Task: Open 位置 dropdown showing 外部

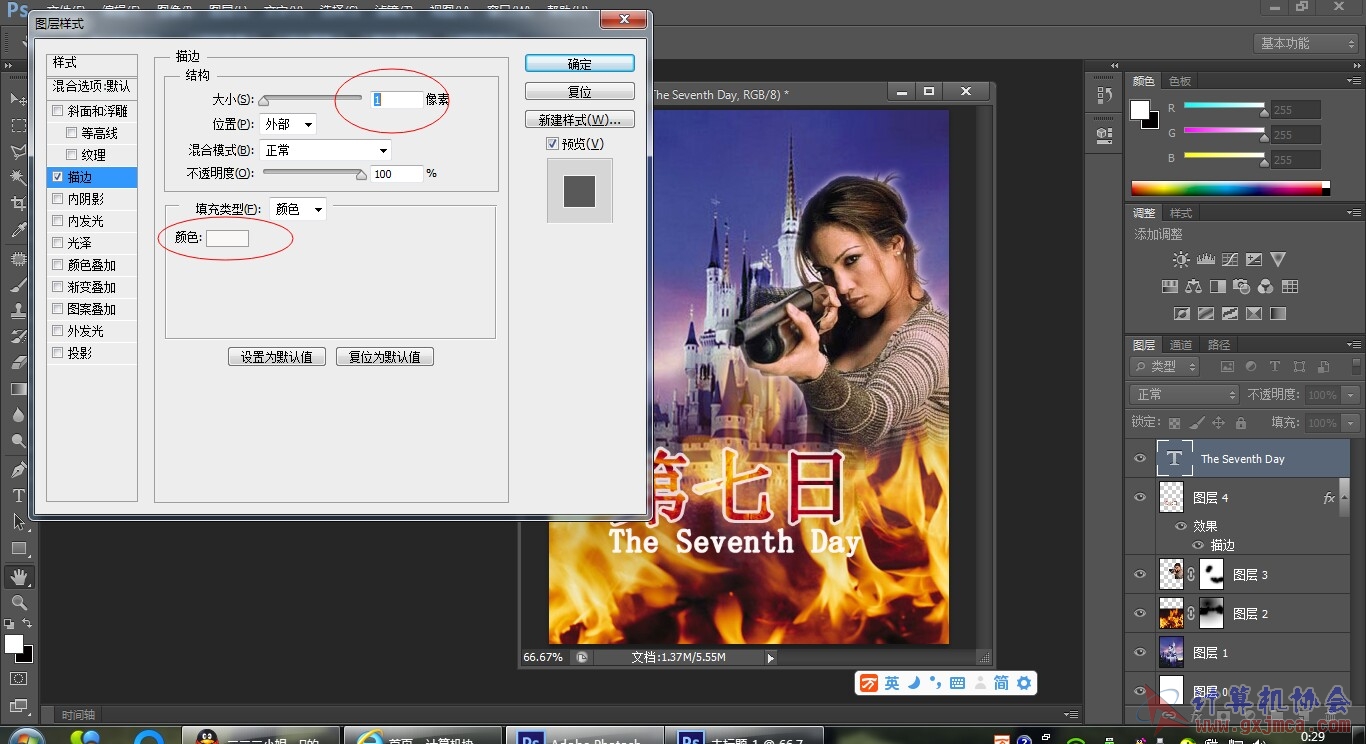Action: coord(288,124)
